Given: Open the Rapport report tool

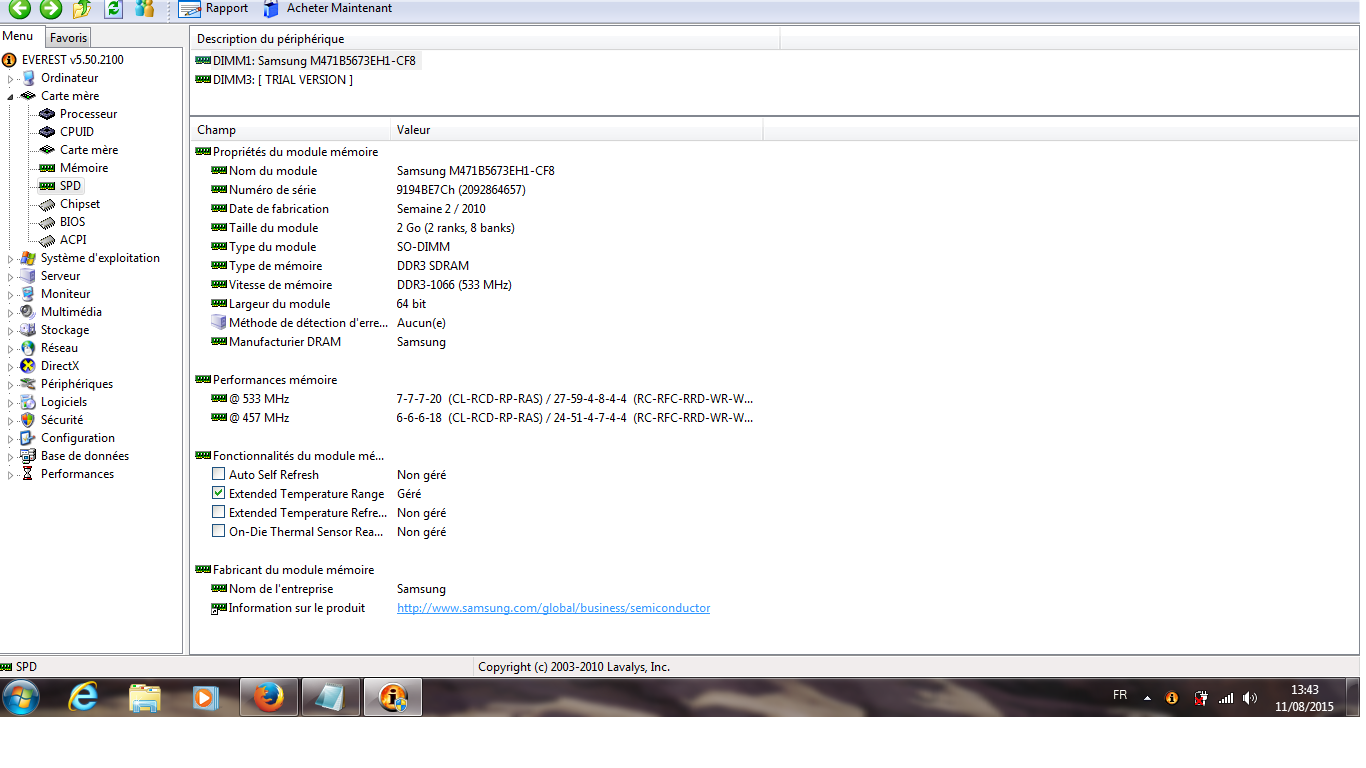Looking at the screenshot, I should [214, 9].
